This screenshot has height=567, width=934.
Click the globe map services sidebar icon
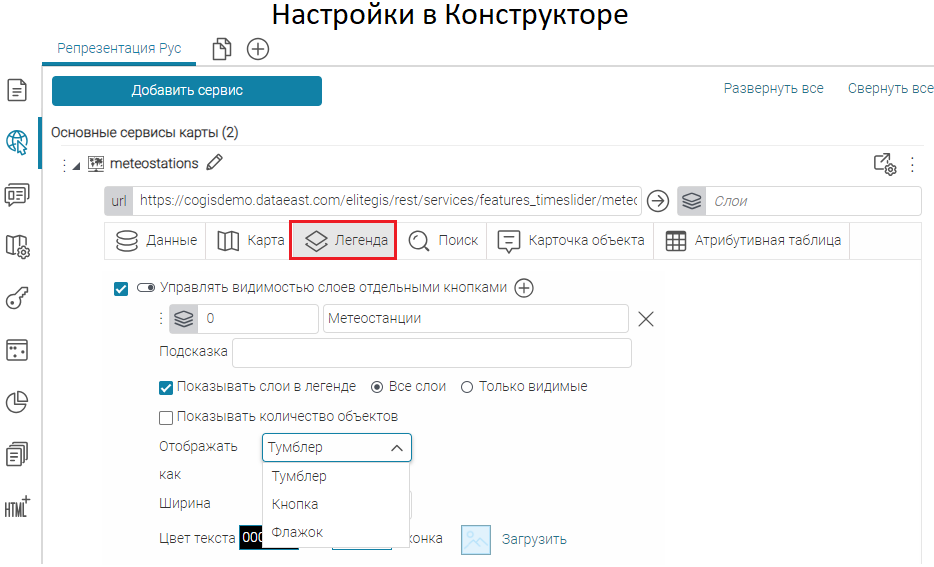[x=17, y=142]
